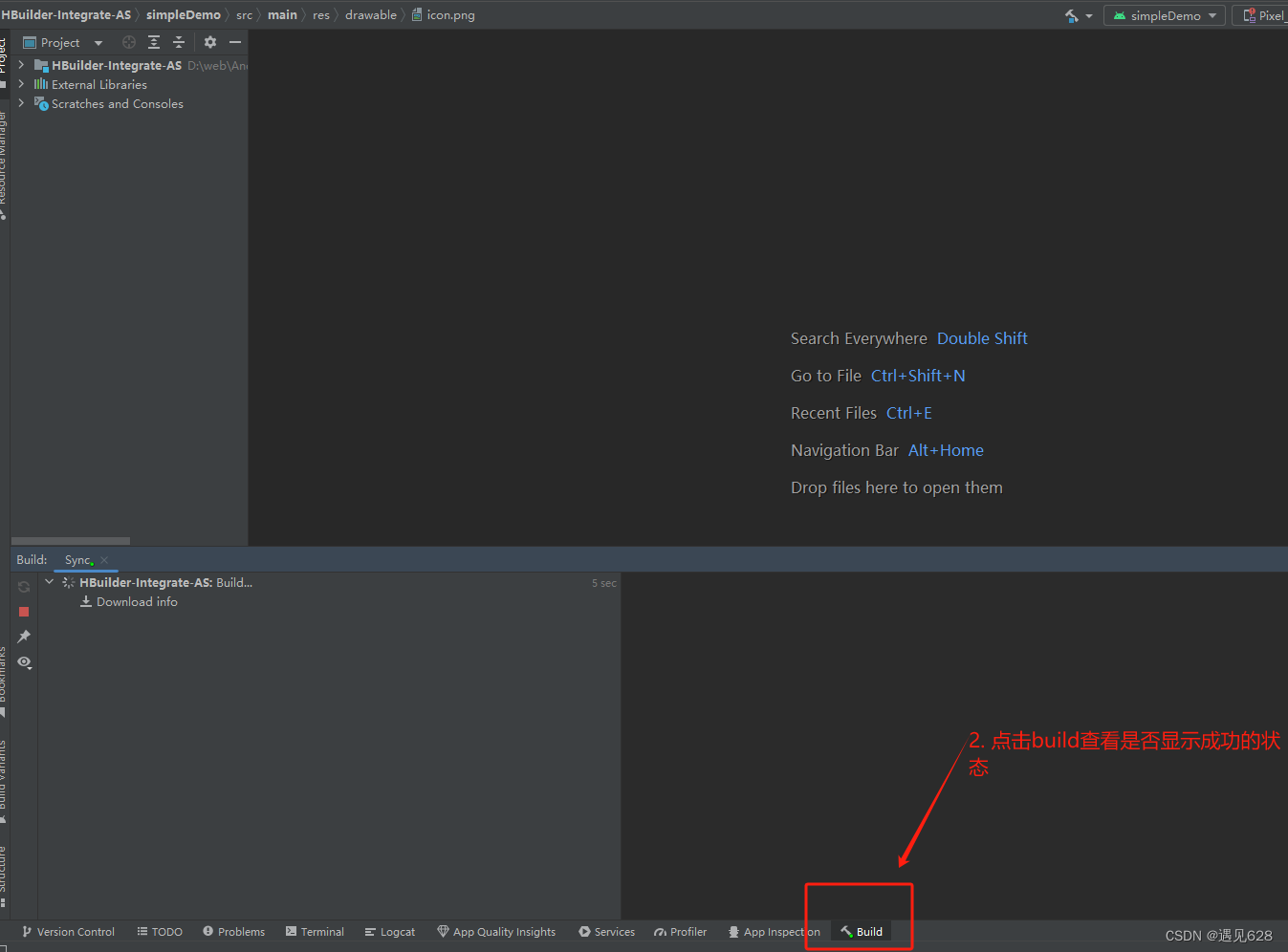1288x952 pixels.
Task: Stop the current Gradle sync
Action: [x=24, y=612]
